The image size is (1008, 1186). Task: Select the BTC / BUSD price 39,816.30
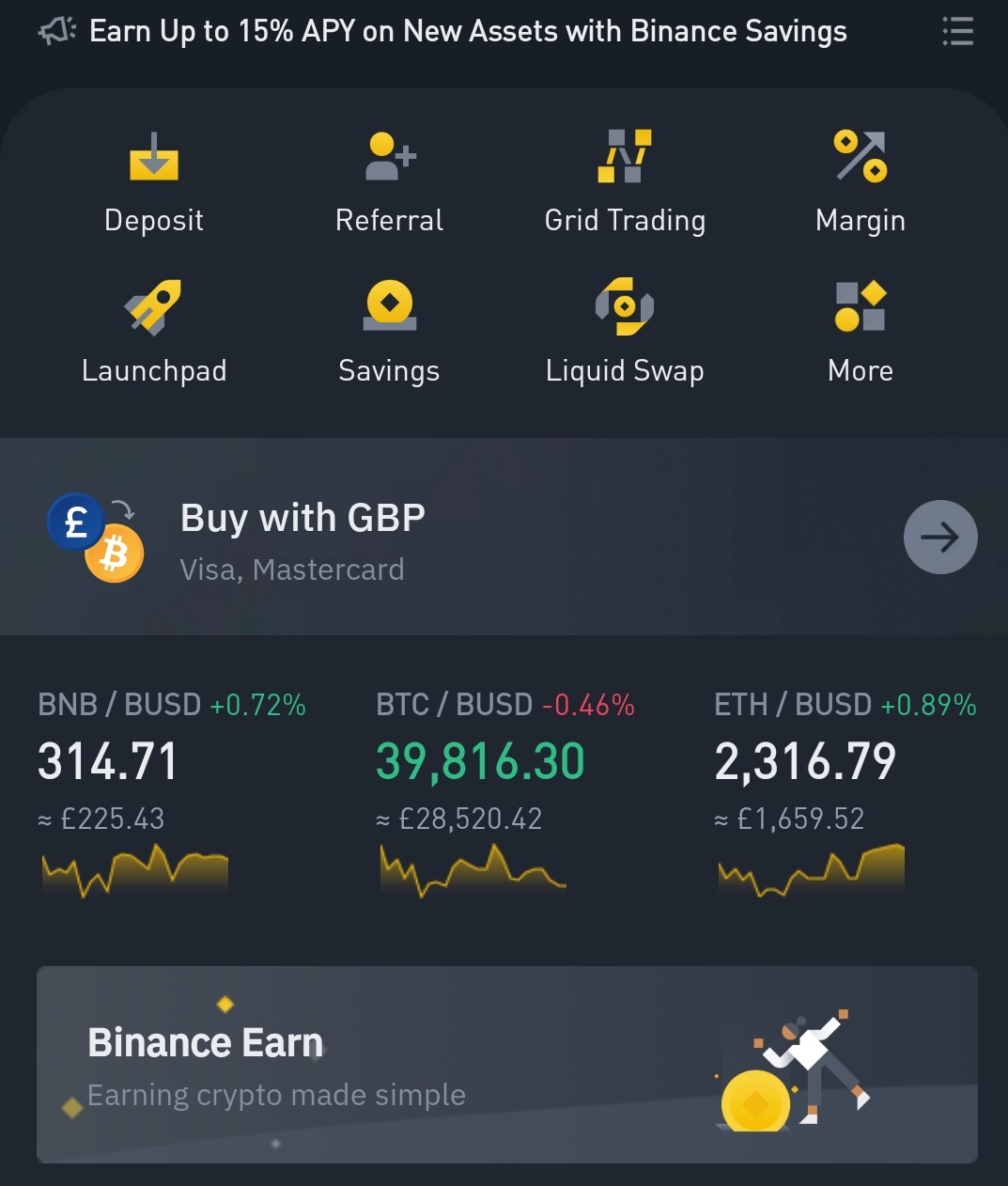[x=480, y=761]
